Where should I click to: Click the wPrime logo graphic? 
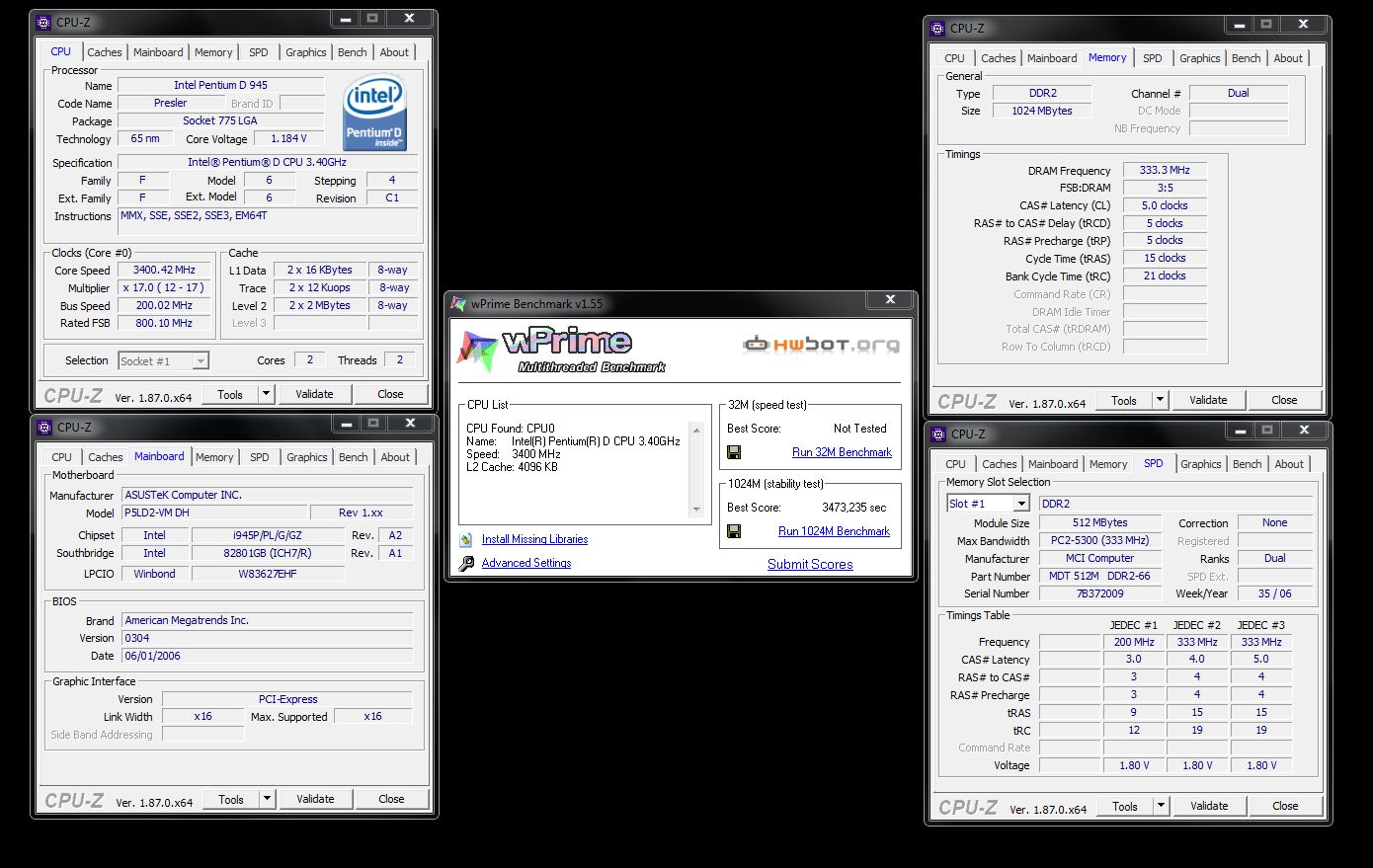tap(560, 352)
